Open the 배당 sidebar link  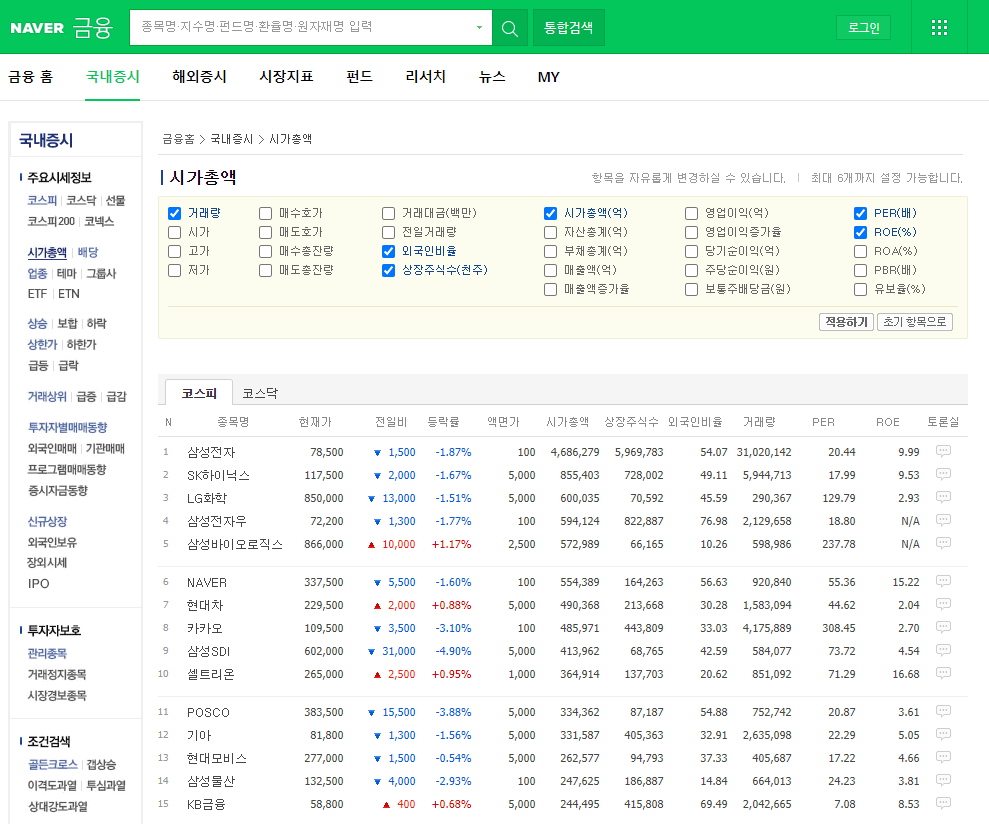pyautogui.click(x=88, y=252)
